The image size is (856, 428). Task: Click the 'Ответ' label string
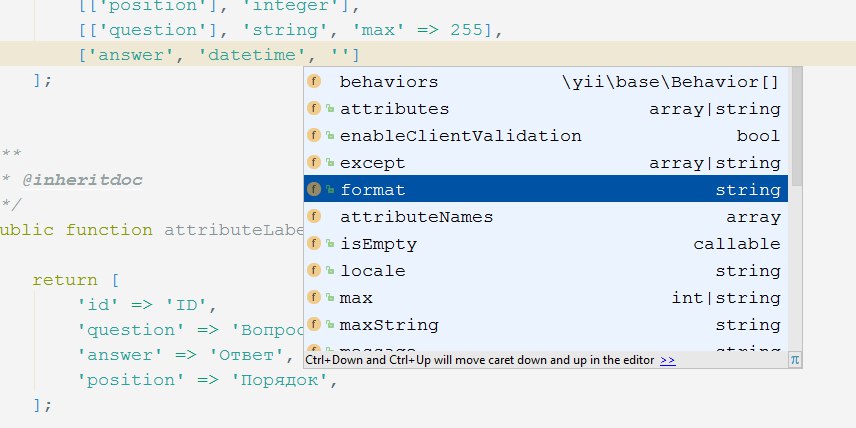point(246,355)
